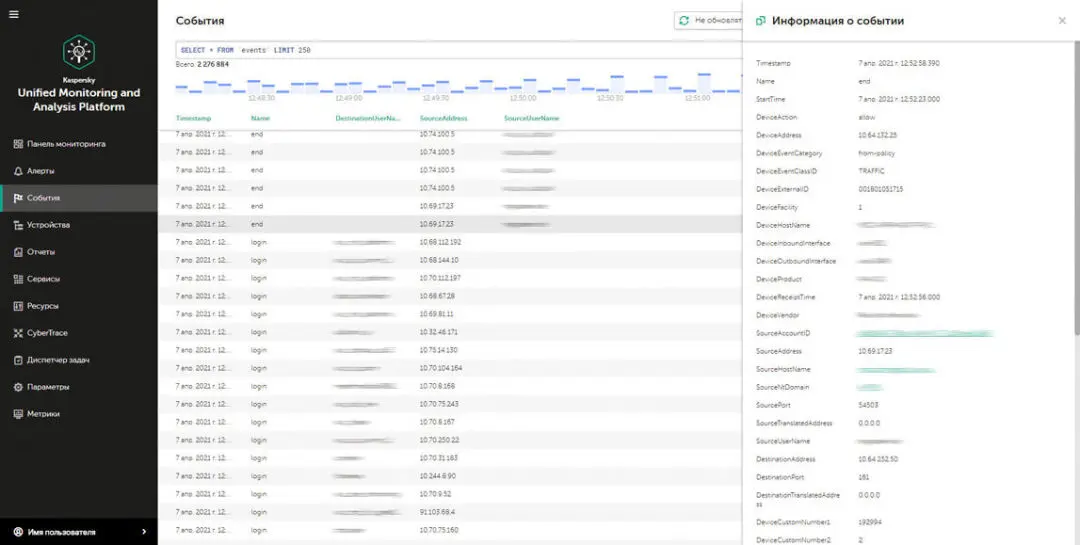Screen dimensions: 1080x545
Task: Select row with address 10.70.75.243
Action: [450, 404]
